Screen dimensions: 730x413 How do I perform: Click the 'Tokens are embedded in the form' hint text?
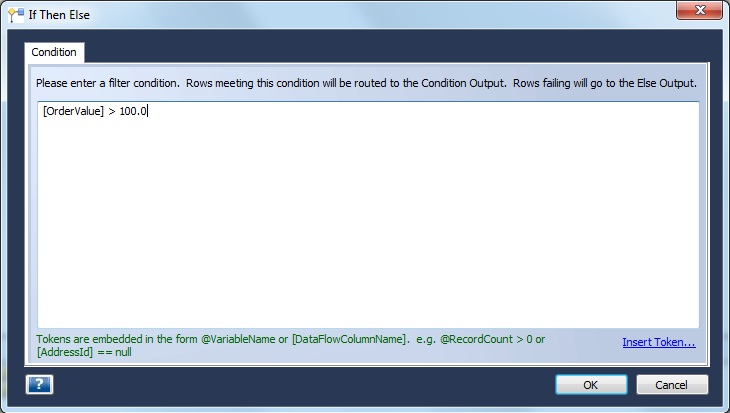pos(291,345)
